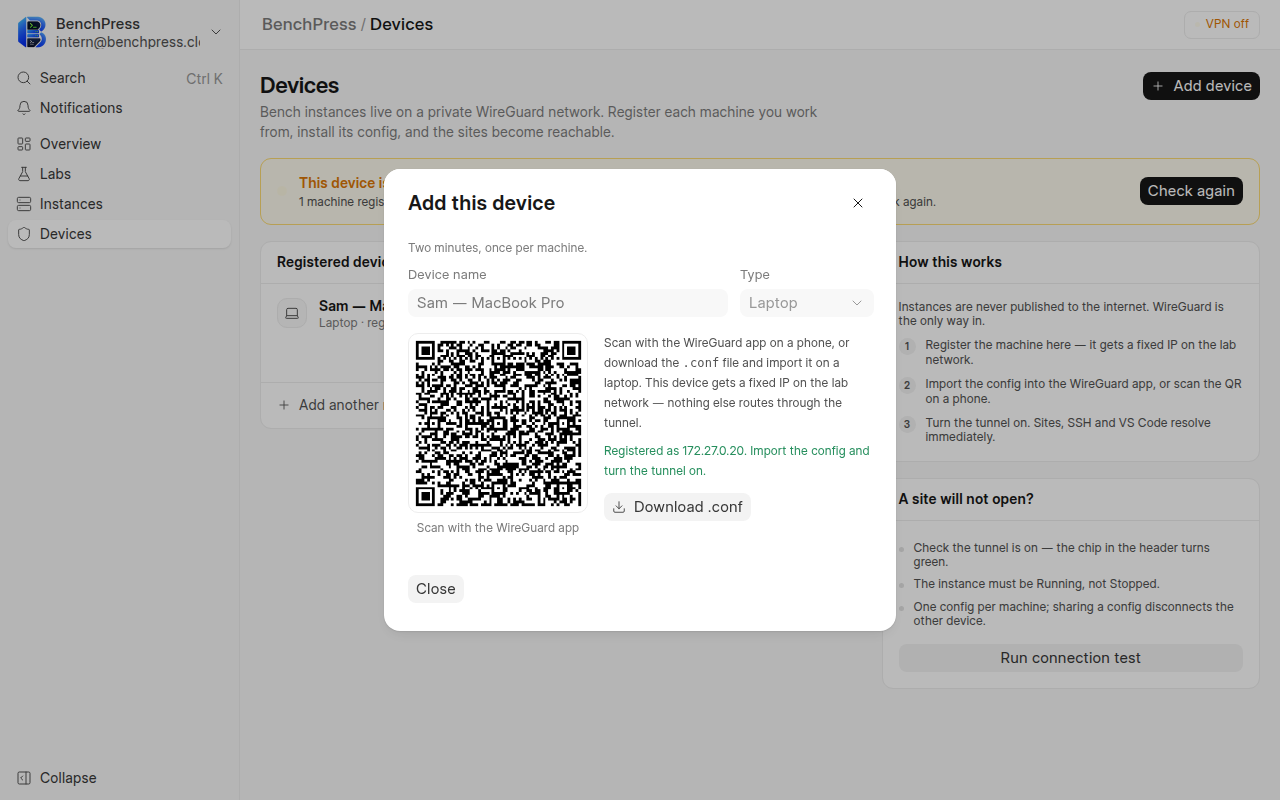Click the Instances server icon
The height and width of the screenshot is (800, 1280).
24,204
